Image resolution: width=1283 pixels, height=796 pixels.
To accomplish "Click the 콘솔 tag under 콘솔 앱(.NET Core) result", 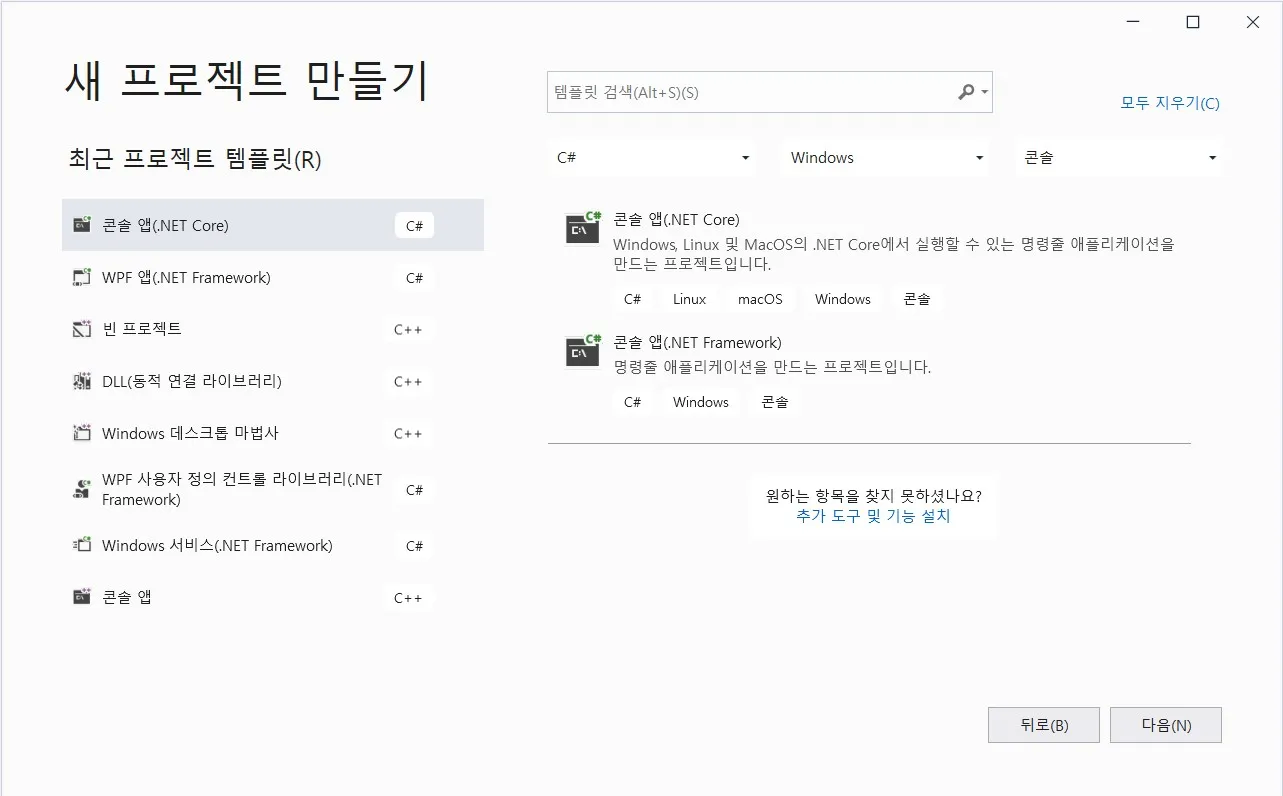I will click(917, 299).
